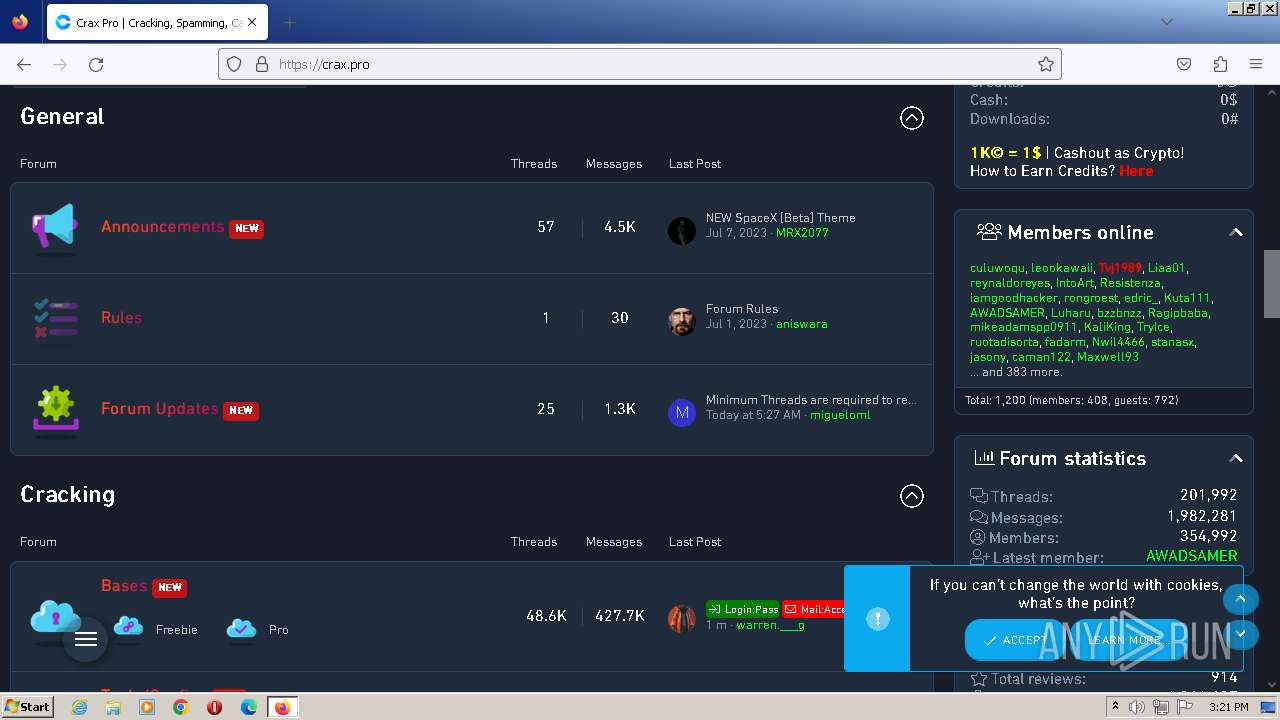
Task: Open Minimum Threads are required post
Action: pos(811,400)
